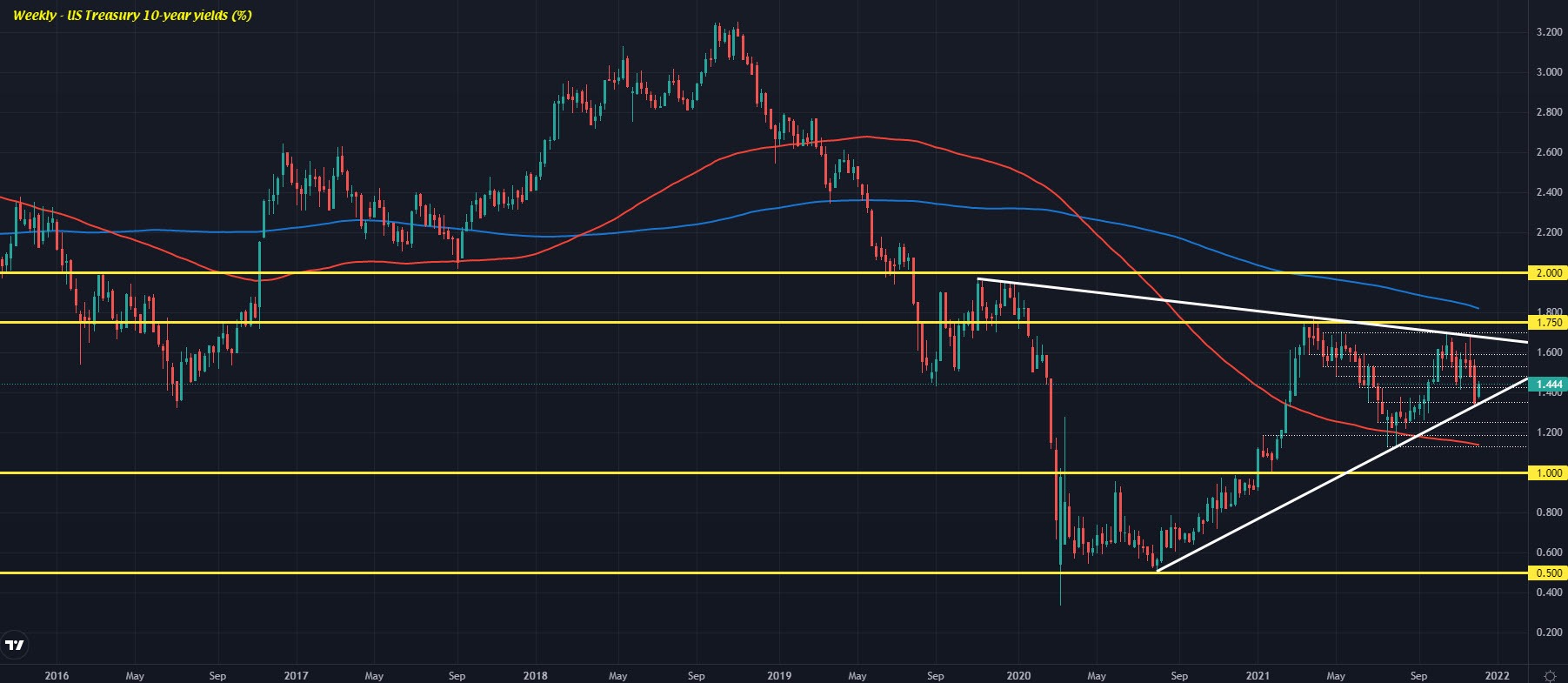This screenshot has width=1568, height=683.
Task: Click the 2.400 value on price axis
Action: (x=1548, y=192)
